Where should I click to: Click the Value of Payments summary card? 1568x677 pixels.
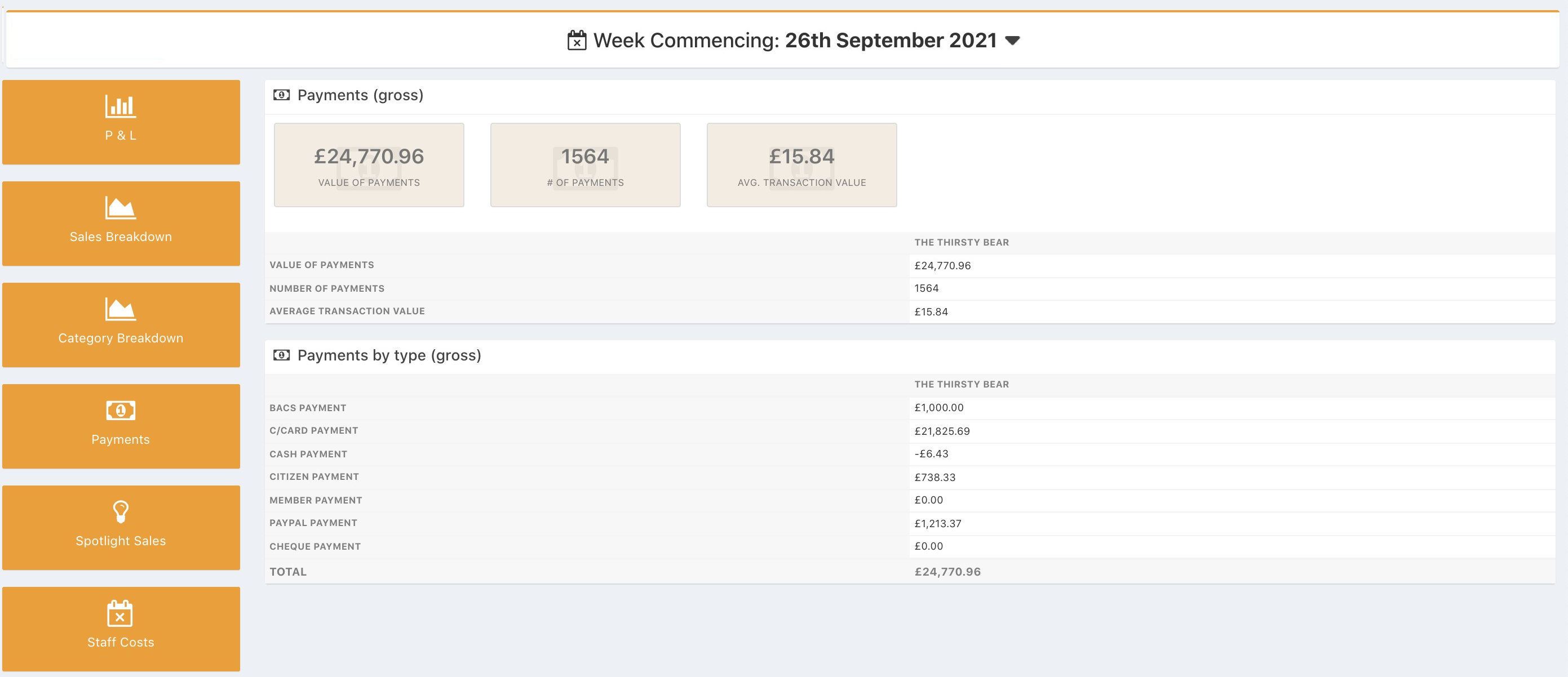[x=369, y=165]
